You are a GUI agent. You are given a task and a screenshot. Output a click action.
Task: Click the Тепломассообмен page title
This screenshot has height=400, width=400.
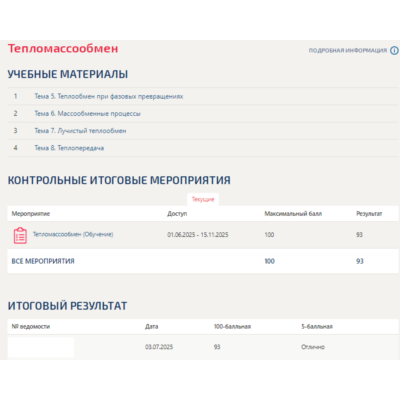pyautogui.click(x=63, y=49)
